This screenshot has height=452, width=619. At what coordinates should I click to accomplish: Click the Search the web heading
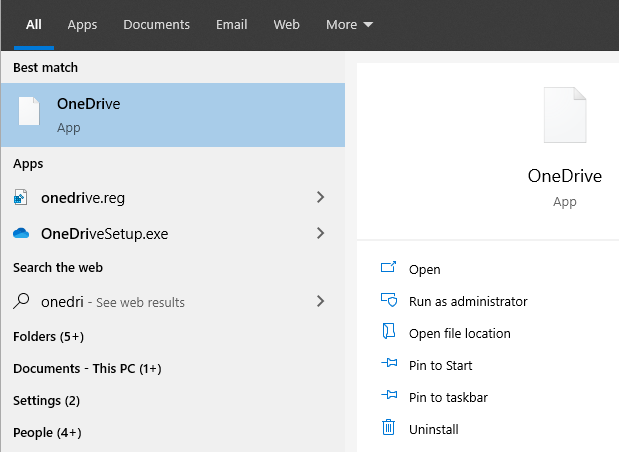click(58, 267)
